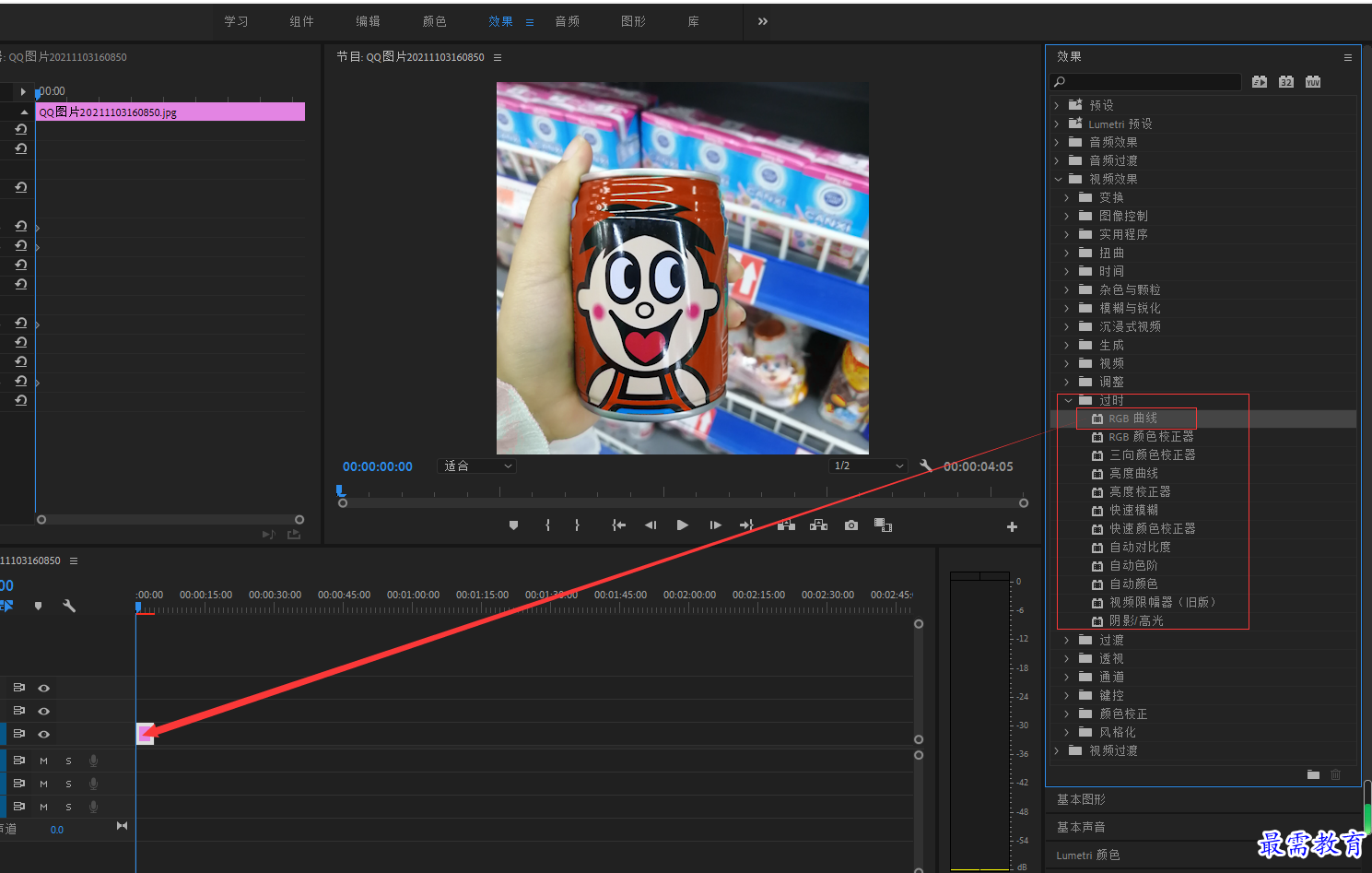Open the program monitor panel menu

(498, 57)
